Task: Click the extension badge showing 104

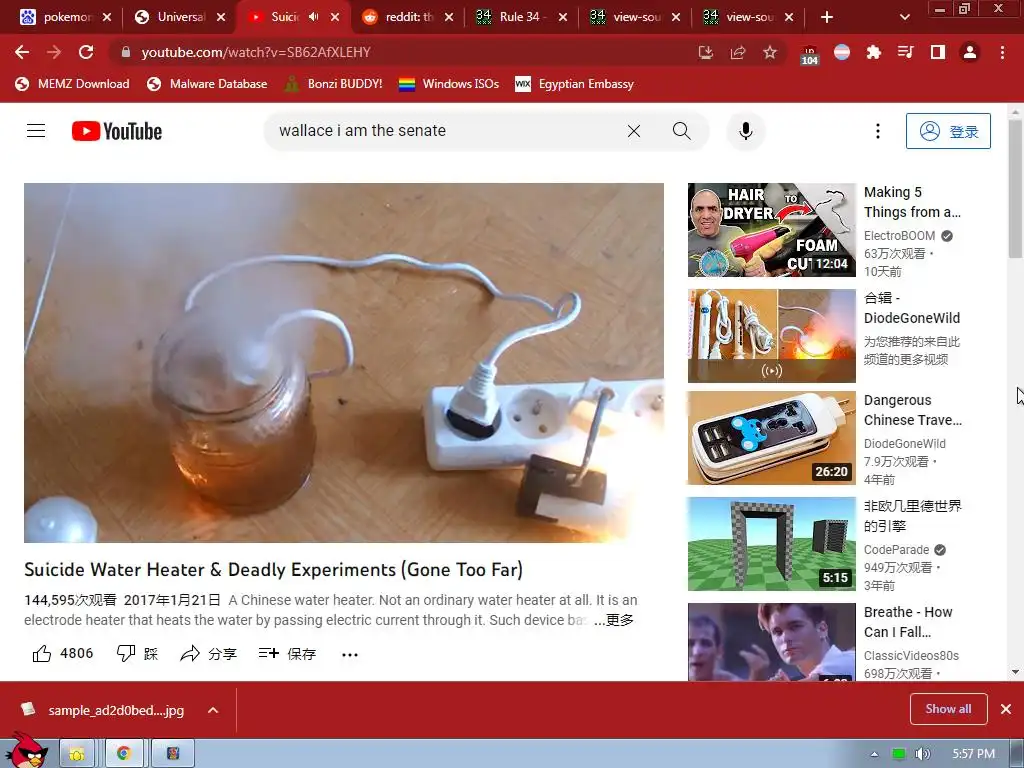Action: tap(809, 55)
